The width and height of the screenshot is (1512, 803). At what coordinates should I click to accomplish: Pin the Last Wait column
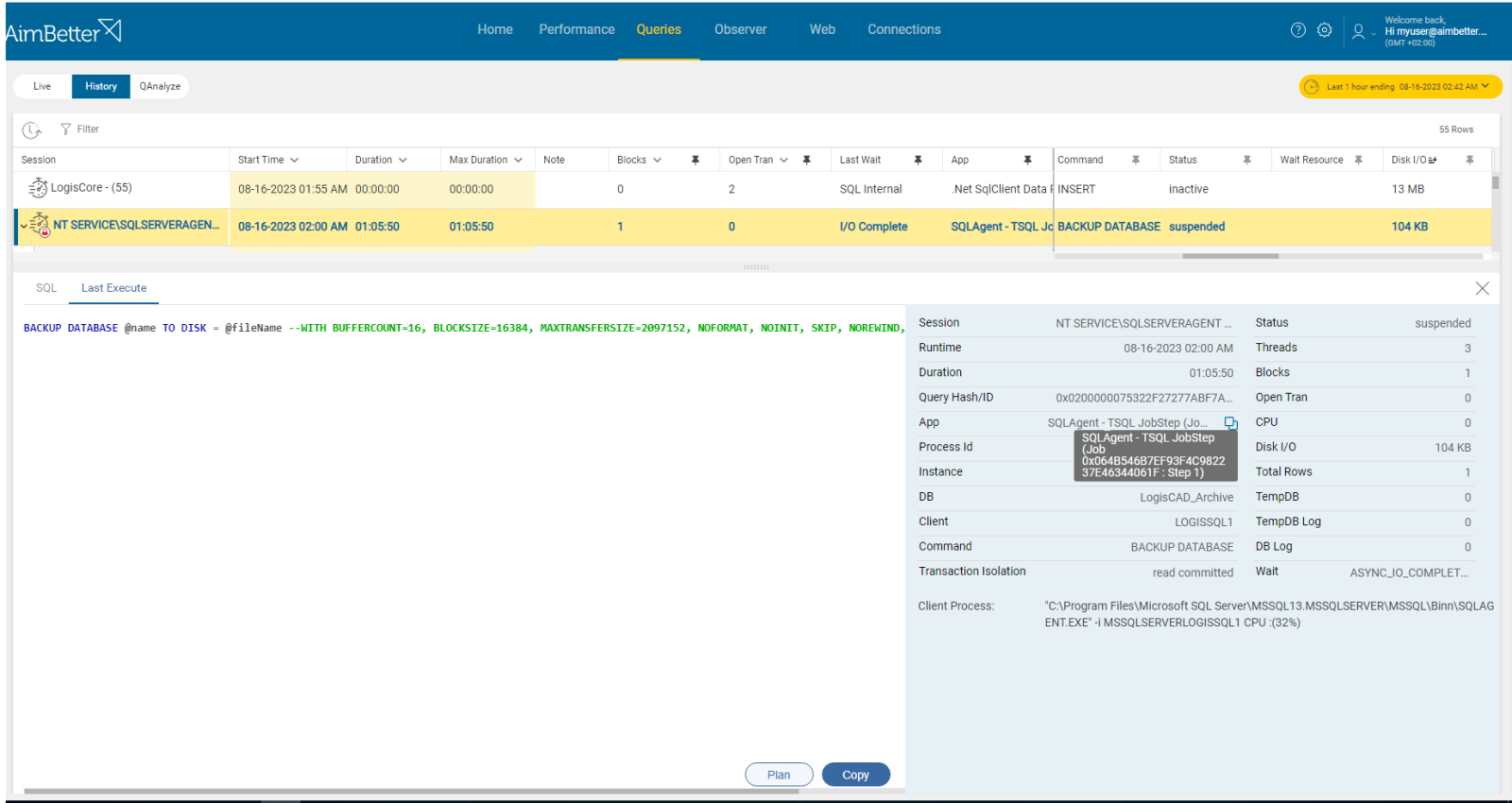tap(918, 160)
